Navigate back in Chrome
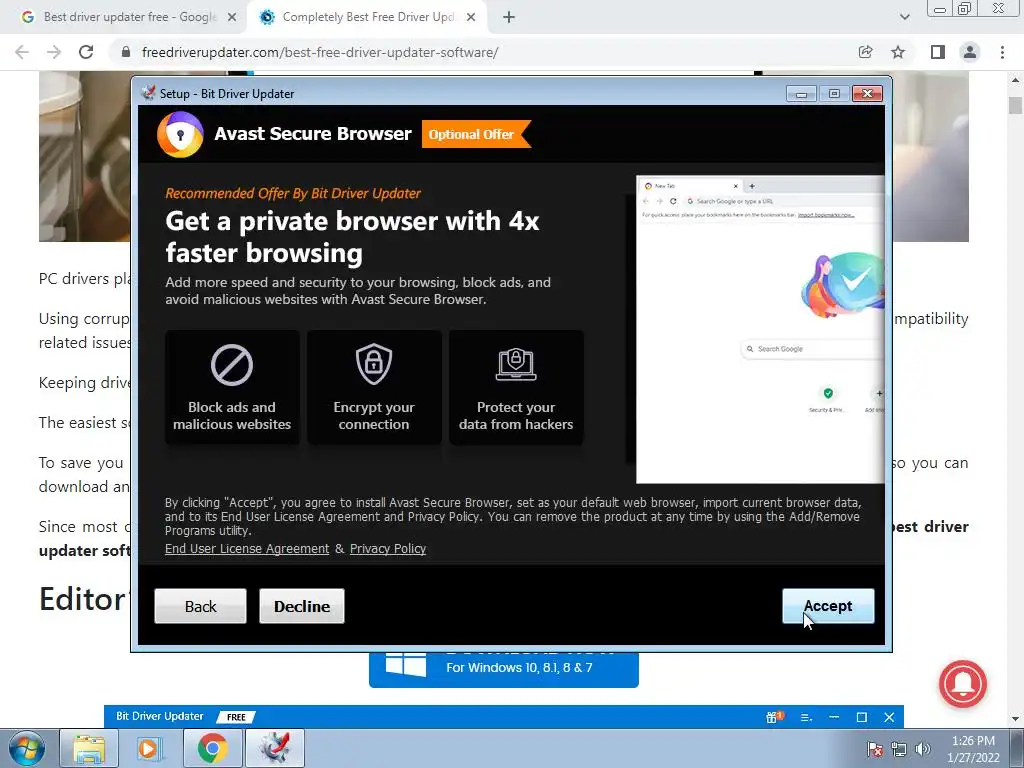This screenshot has height=768, width=1024. [x=22, y=52]
